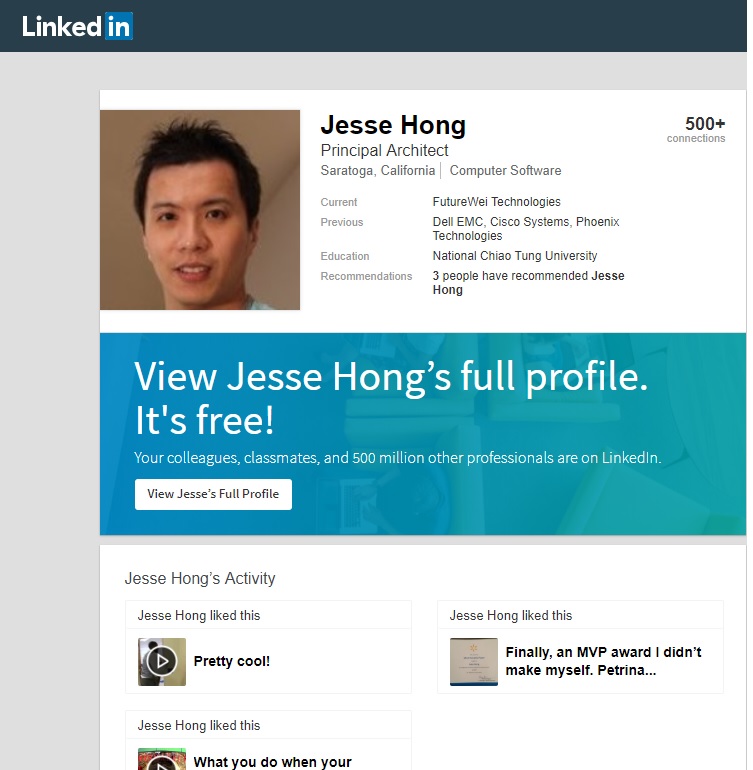The width and height of the screenshot is (753, 770).
Task: Open Jesse Hong's profile photo
Action: pos(200,210)
